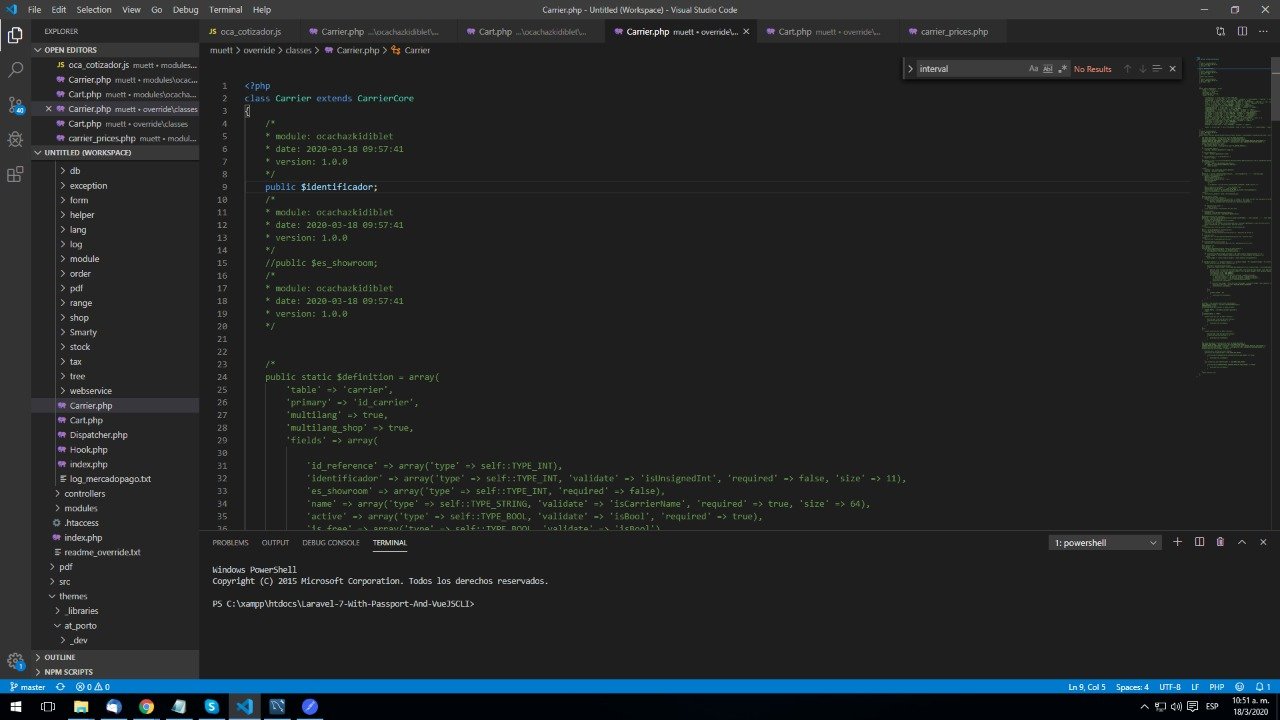
Task: Expand Replace mode in find widget
Action: tap(910, 69)
